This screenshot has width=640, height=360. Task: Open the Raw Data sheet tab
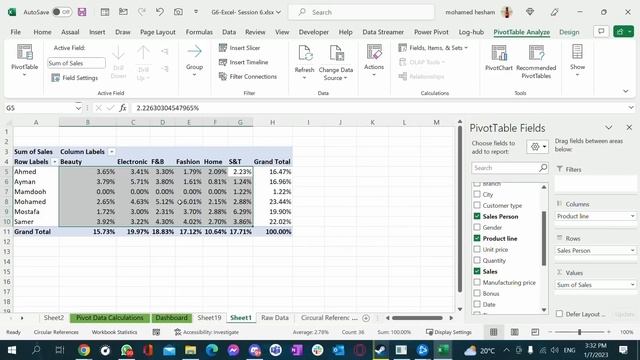pos(275,318)
